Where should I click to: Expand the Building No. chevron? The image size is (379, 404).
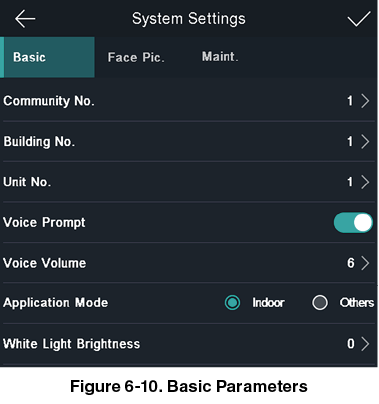[x=365, y=142]
